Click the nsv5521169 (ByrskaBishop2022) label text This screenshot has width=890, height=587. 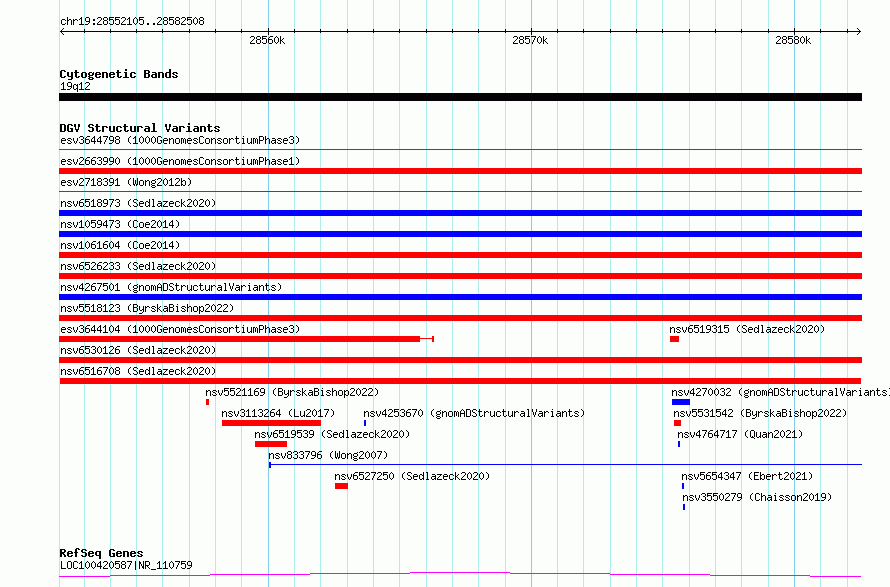click(x=292, y=392)
